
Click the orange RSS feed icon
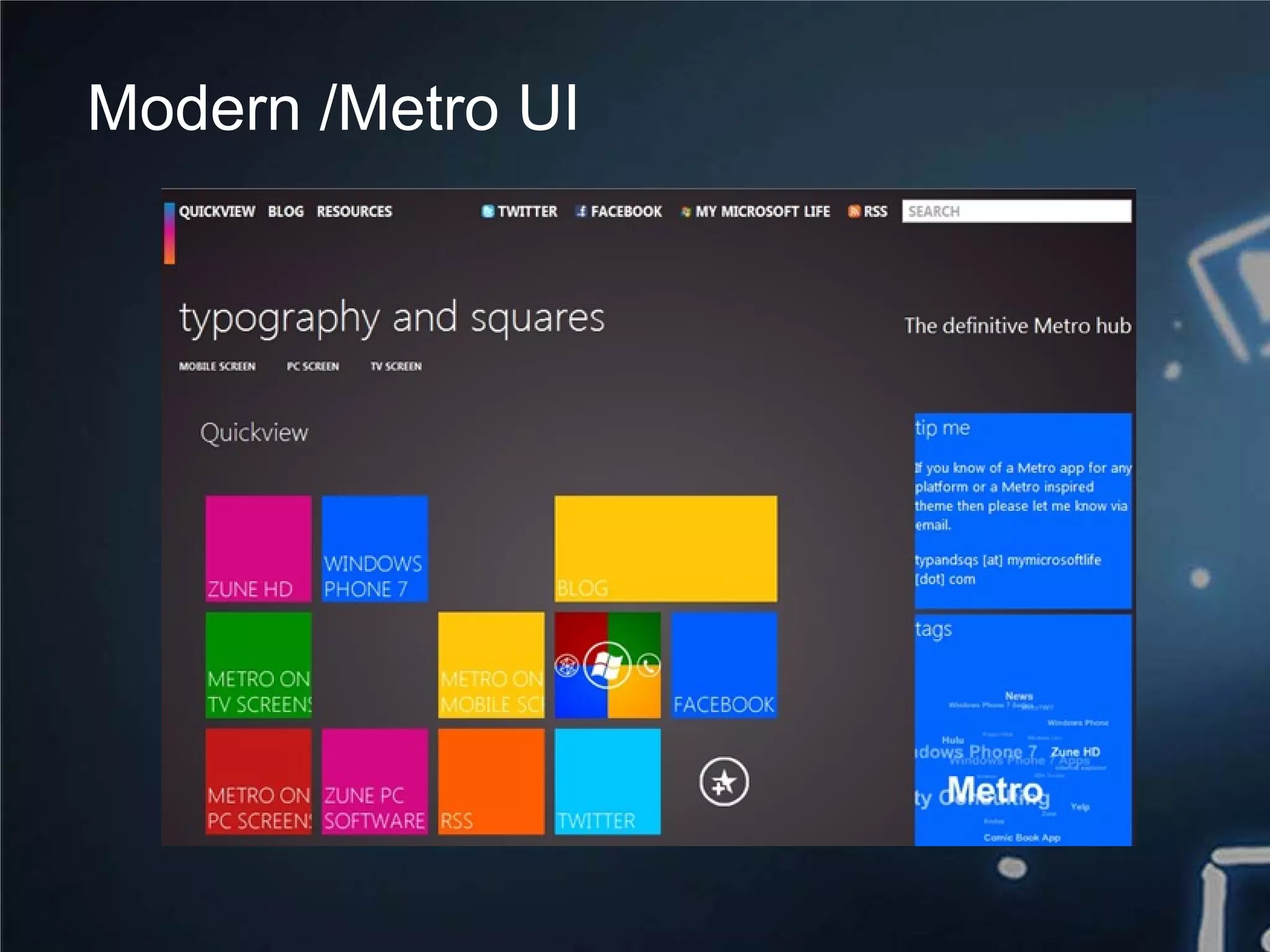(854, 211)
